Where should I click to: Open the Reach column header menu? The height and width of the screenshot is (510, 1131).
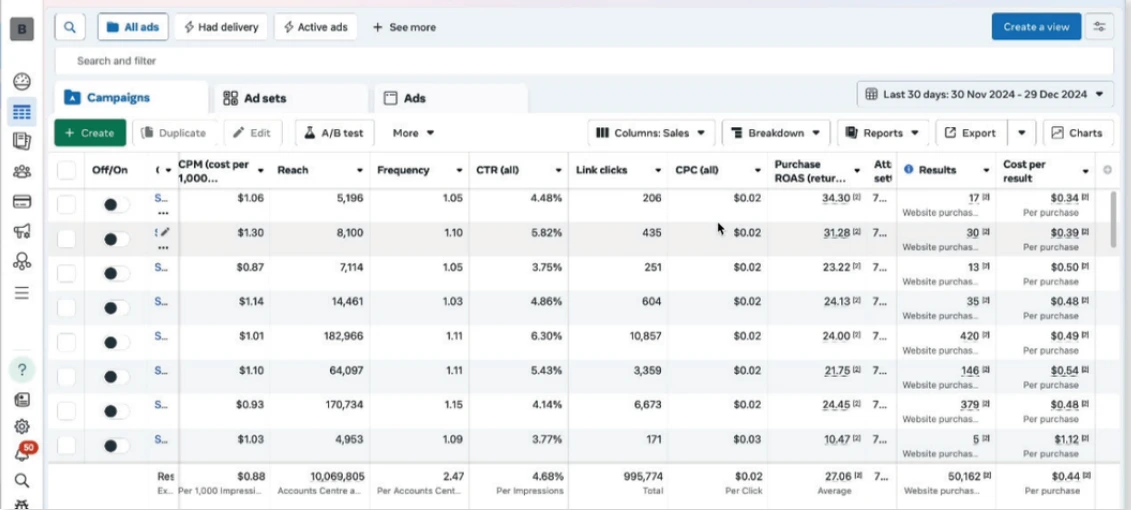359,171
